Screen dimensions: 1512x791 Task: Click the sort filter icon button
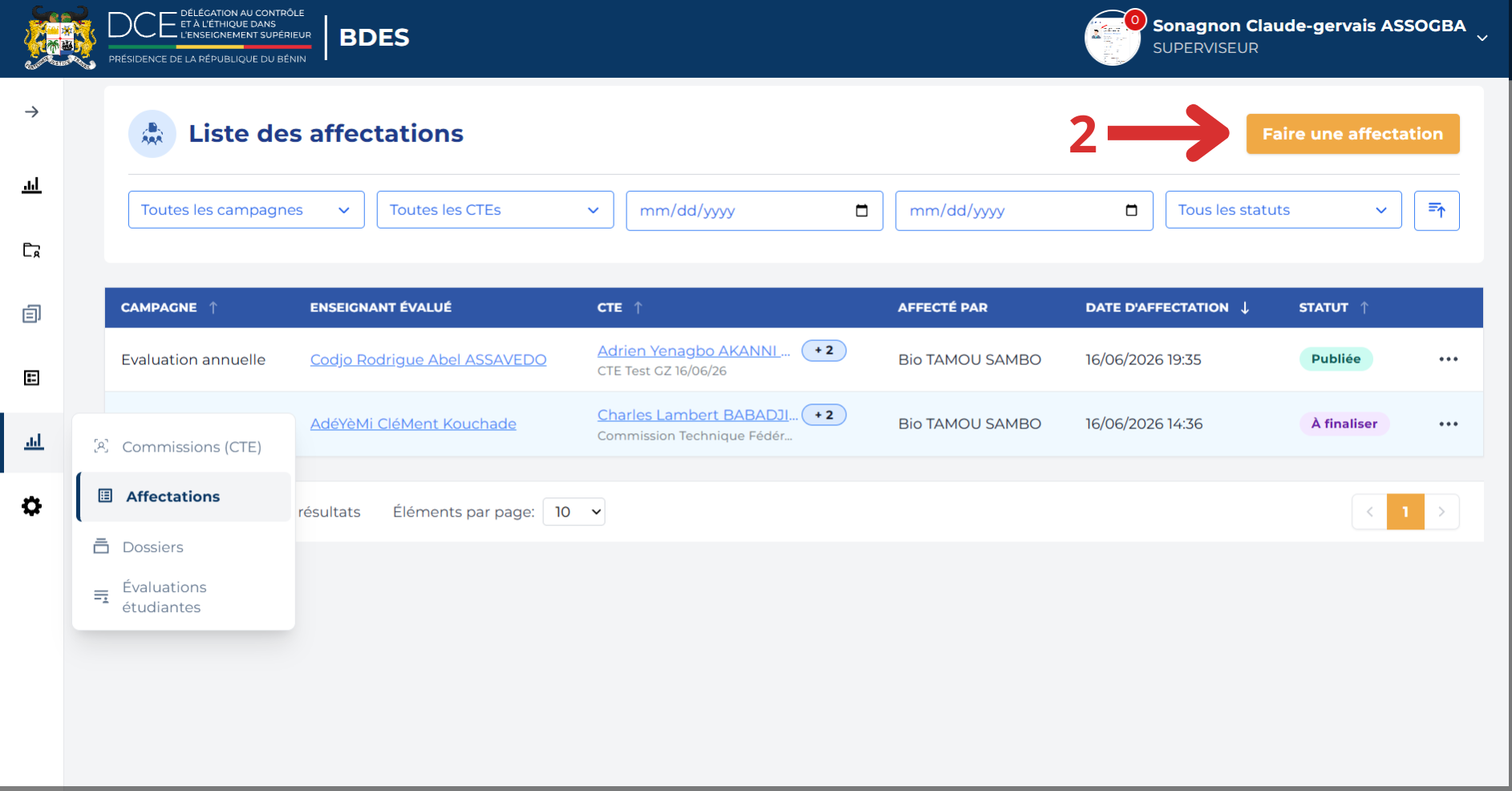1437,210
